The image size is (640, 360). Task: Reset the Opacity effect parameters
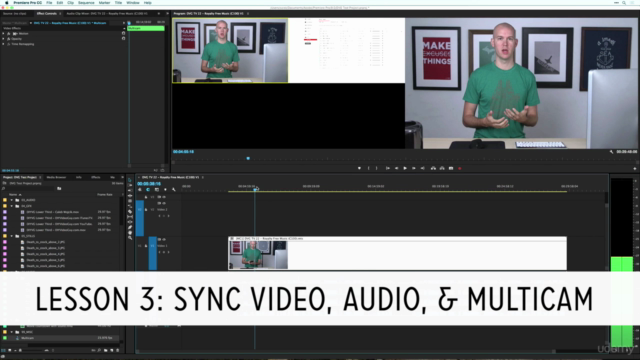[124, 38]
